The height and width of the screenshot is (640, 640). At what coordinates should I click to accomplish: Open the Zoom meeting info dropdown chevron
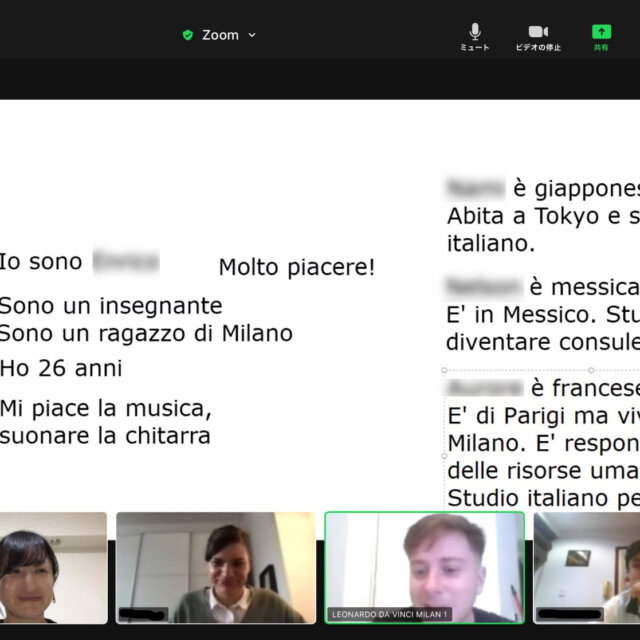pyautogui.click(x=252, y=35)
